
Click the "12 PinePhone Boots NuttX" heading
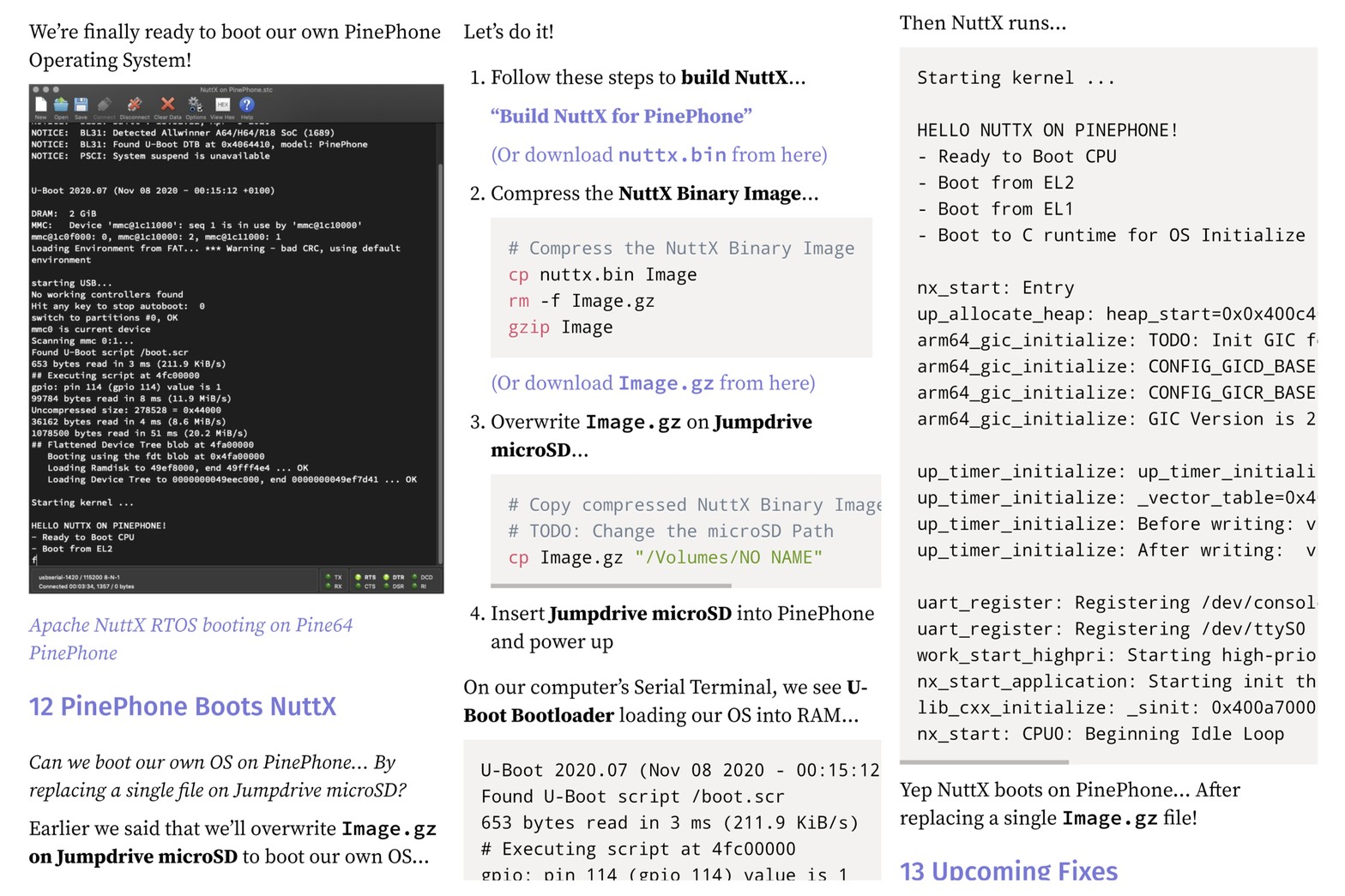point(183,707)
